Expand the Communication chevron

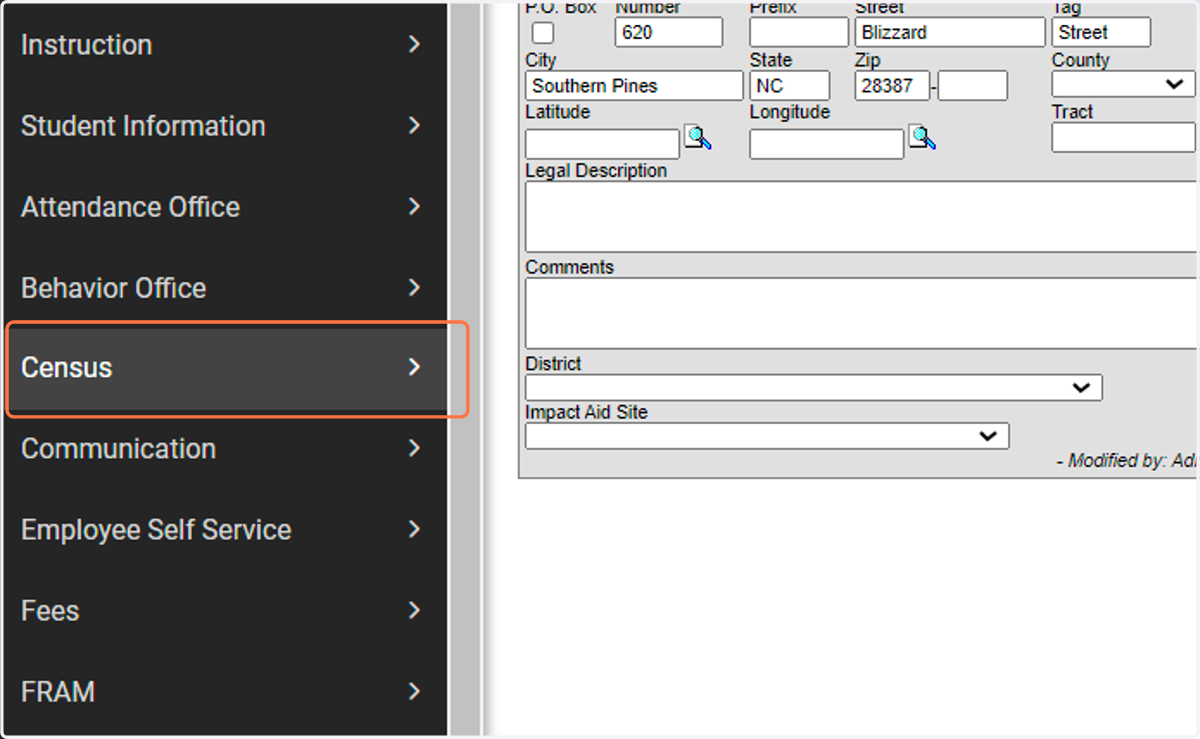pos(415,449)
